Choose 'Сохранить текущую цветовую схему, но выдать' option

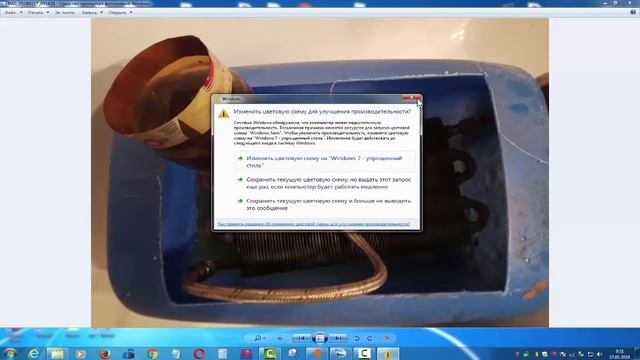325,183
